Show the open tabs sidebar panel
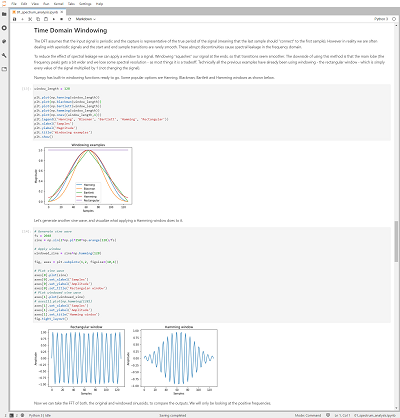Image resolution: width=400 pixels, height=418 pixels. click(4, 69)
